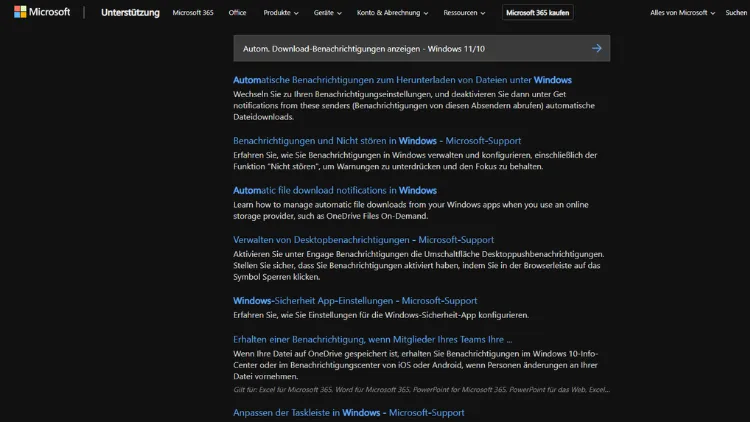Submit search with the arrow icon
The image size is (750, 422).
click(x=596, y=48)
